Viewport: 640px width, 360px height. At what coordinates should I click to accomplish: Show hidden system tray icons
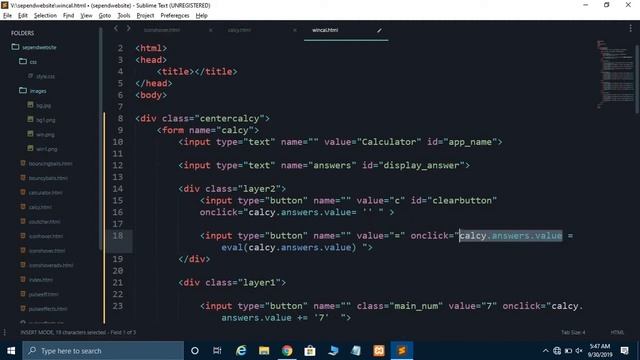coord(545,351)
